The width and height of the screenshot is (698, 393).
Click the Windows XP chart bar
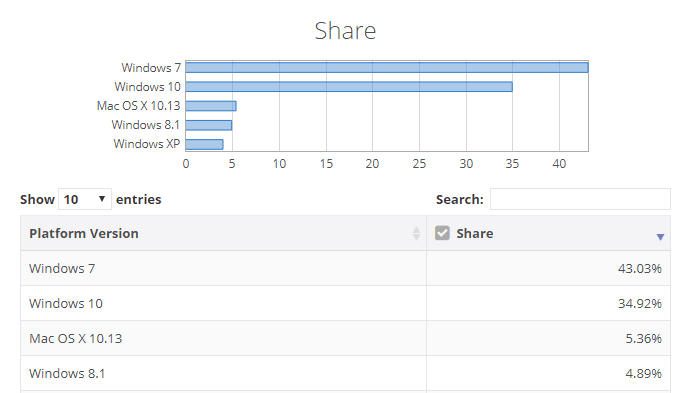[x=204, y=144]
